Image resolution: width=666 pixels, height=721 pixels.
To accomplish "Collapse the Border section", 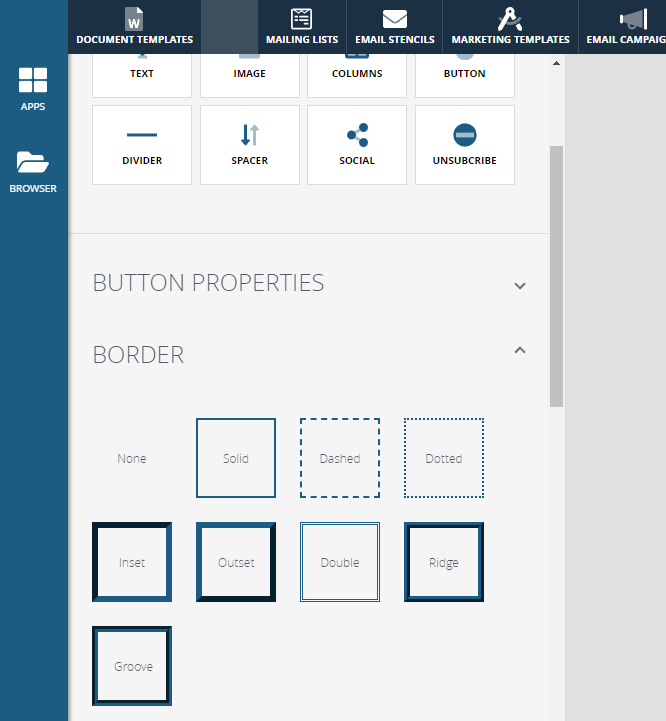I will pyautogui.click(x=519, y=351).
